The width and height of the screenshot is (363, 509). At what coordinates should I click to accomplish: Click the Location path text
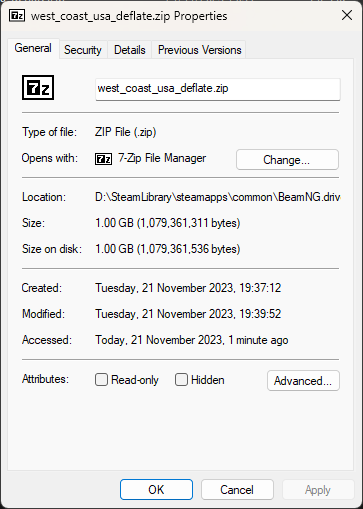point(217,197)
